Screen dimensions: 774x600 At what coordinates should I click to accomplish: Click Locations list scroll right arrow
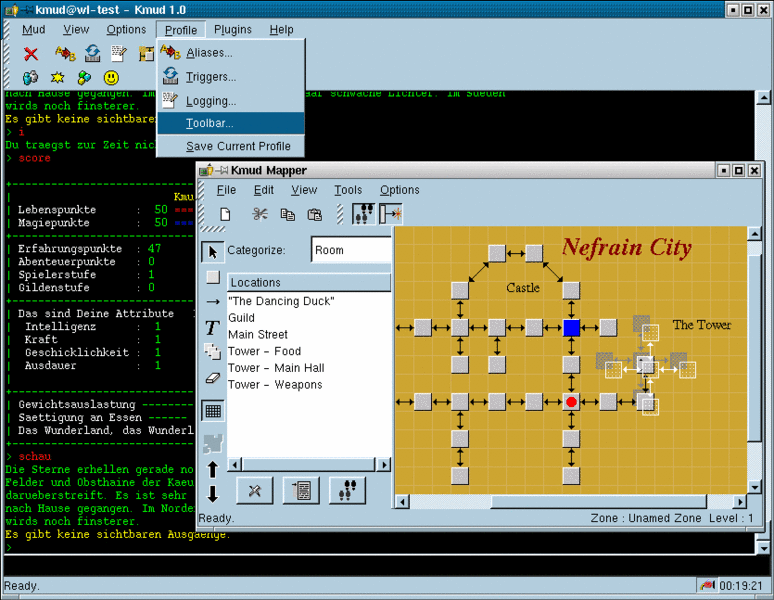click(384, 464)
